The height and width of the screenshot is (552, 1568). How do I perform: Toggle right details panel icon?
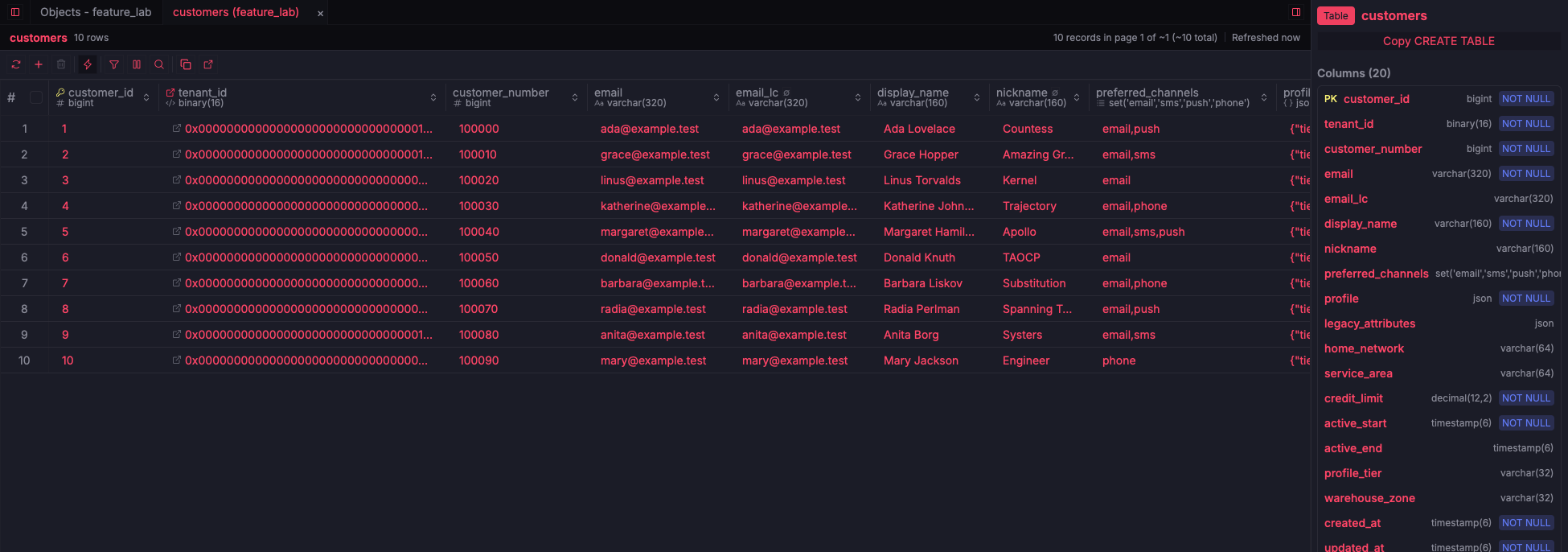pyautogui.click(x=1296, y=12)
